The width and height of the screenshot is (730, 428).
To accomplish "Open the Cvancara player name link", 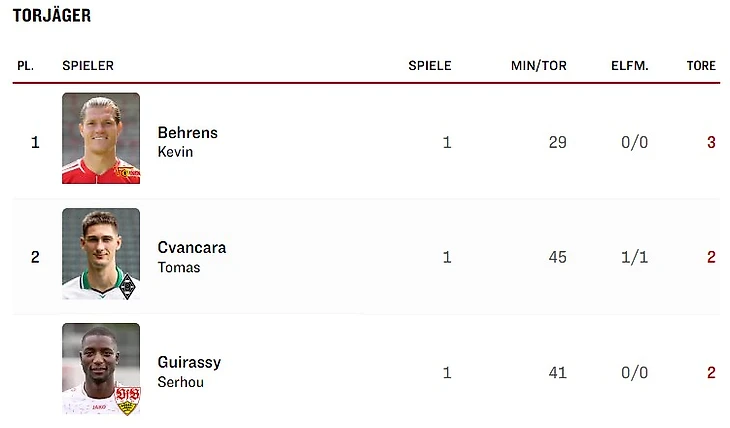I will point(192,248).
